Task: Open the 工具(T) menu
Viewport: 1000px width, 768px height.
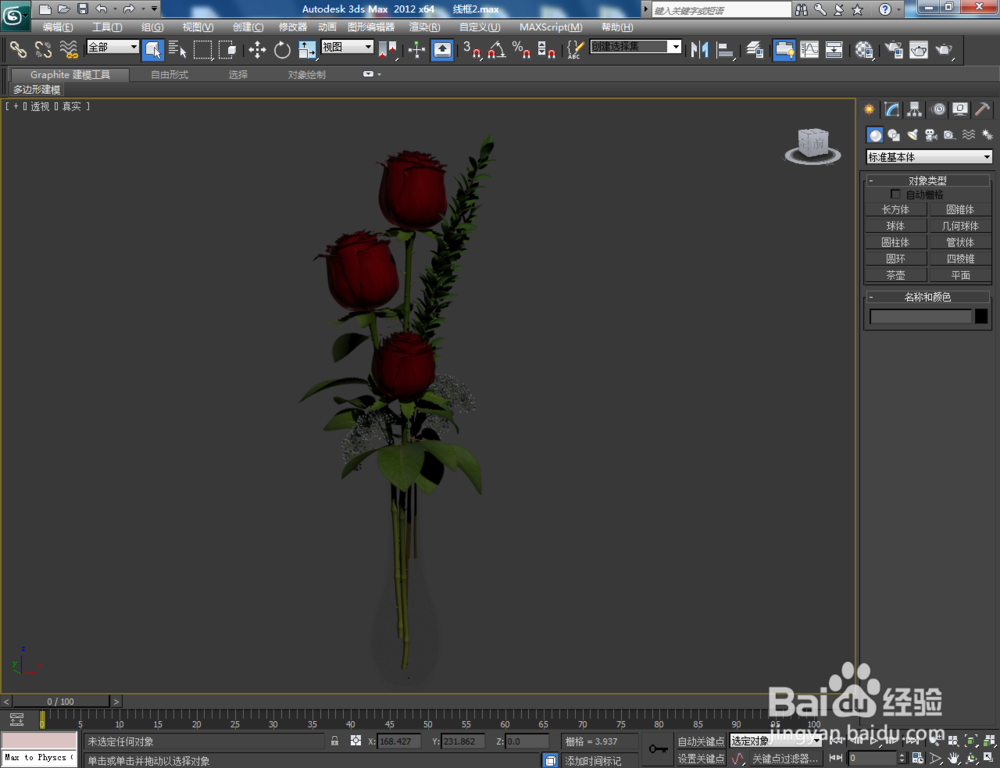Action: pos(107,27)
